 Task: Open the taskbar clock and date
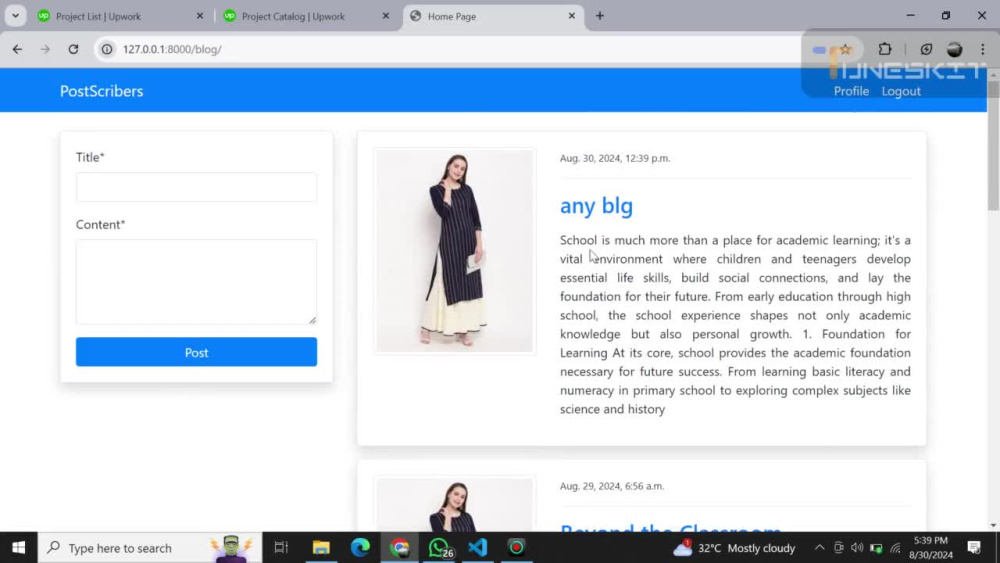click(x=930, y=548)
